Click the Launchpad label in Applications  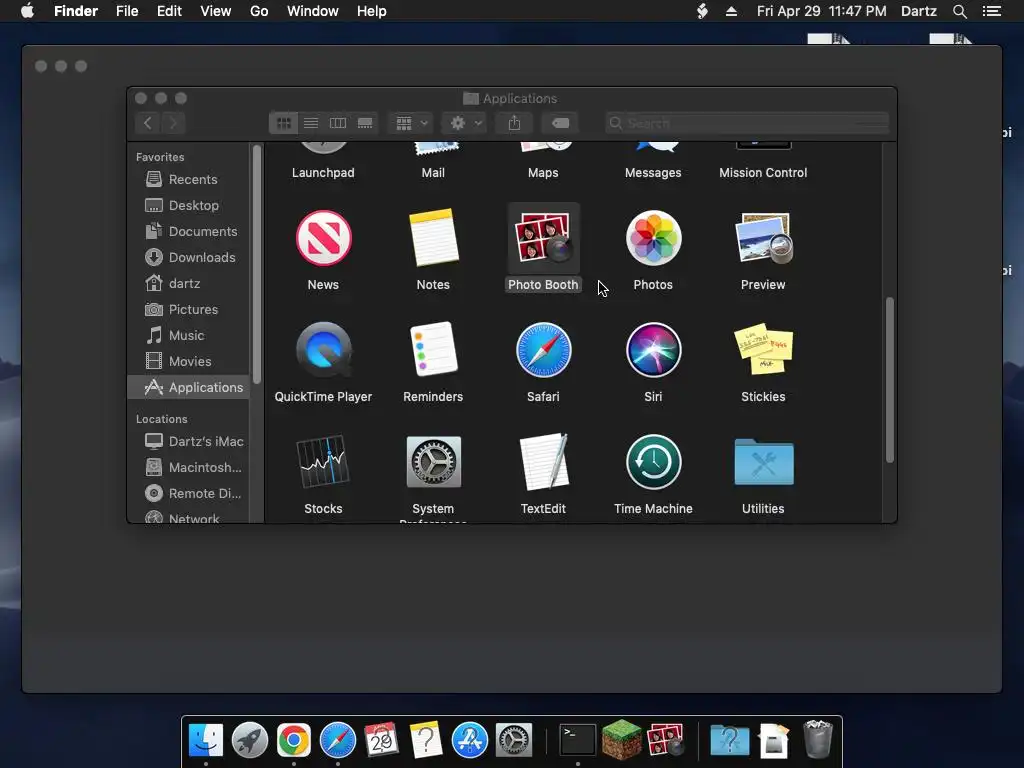tap(323, 173)
